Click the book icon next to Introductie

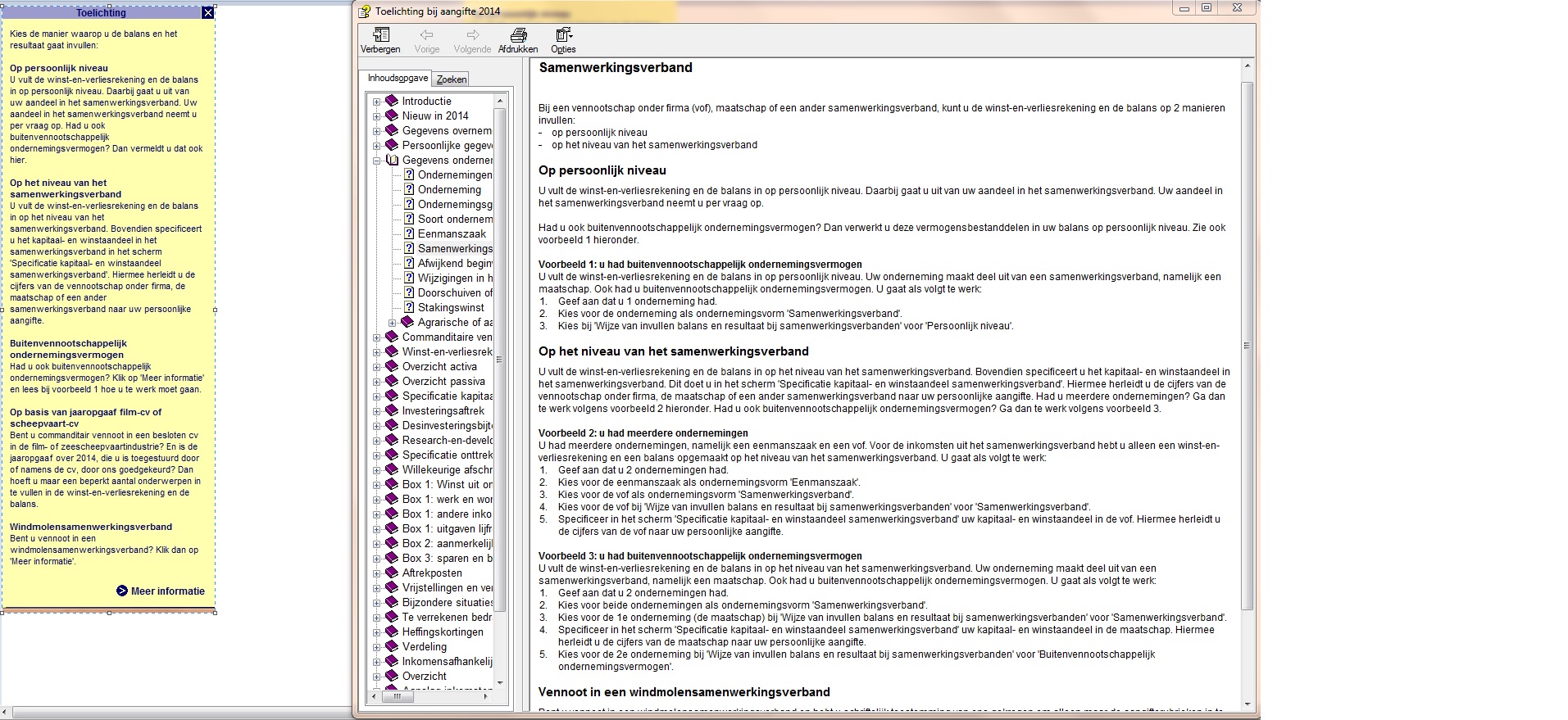coord(392,102)
